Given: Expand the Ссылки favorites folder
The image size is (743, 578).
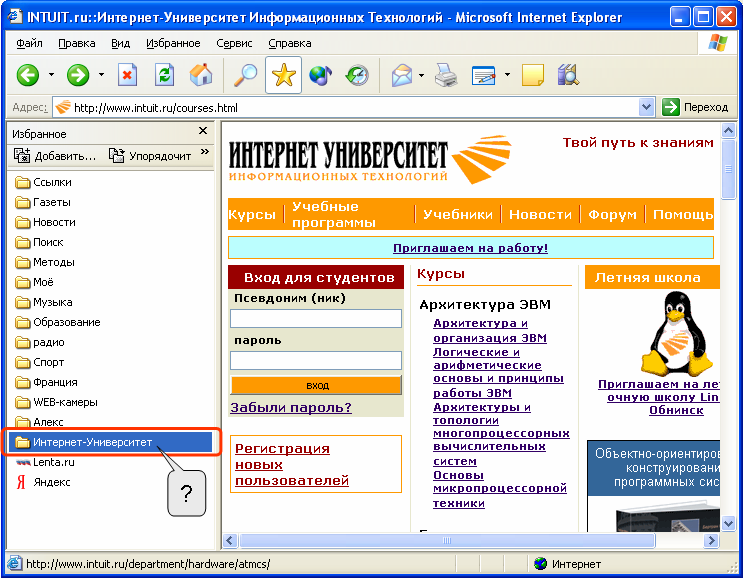Looking at the screenshot, I should (44, 182).
